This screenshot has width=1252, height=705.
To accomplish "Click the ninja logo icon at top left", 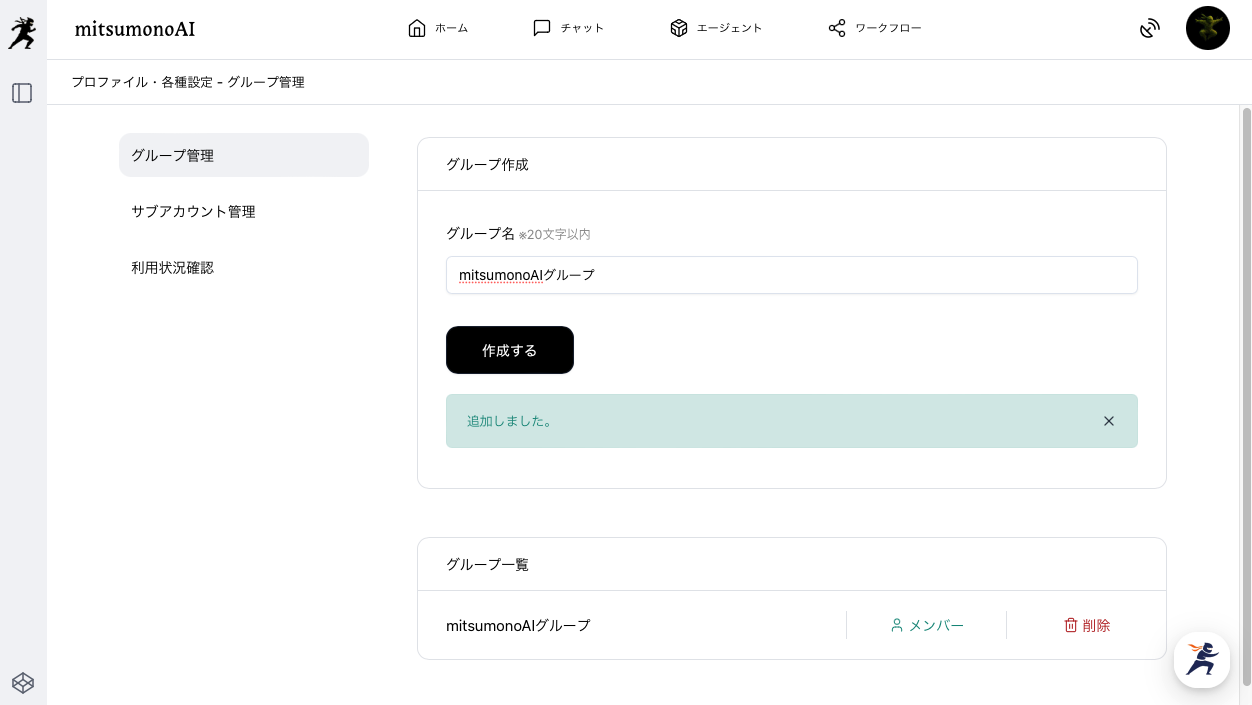I will (x=22, y=32).
